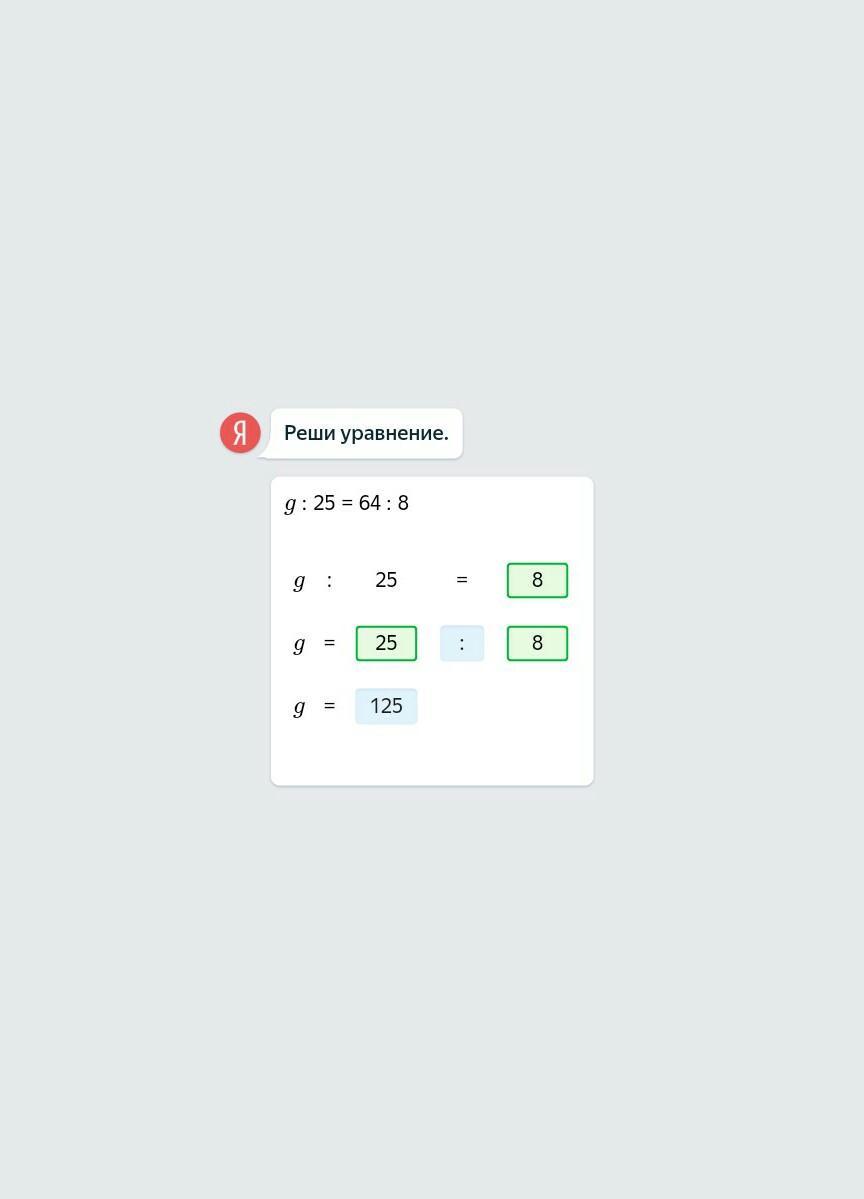Click the plain number 25 in first solution row
The height and width of the screenshot is (1199, 864).
click(386, 580)
